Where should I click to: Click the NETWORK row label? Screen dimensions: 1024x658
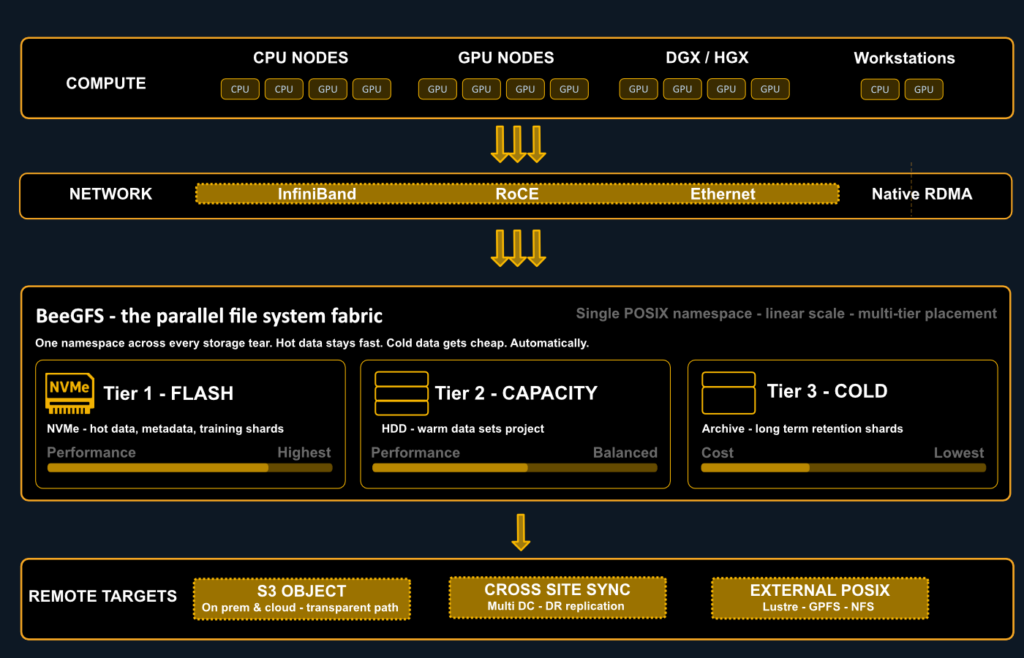[110, 194]
